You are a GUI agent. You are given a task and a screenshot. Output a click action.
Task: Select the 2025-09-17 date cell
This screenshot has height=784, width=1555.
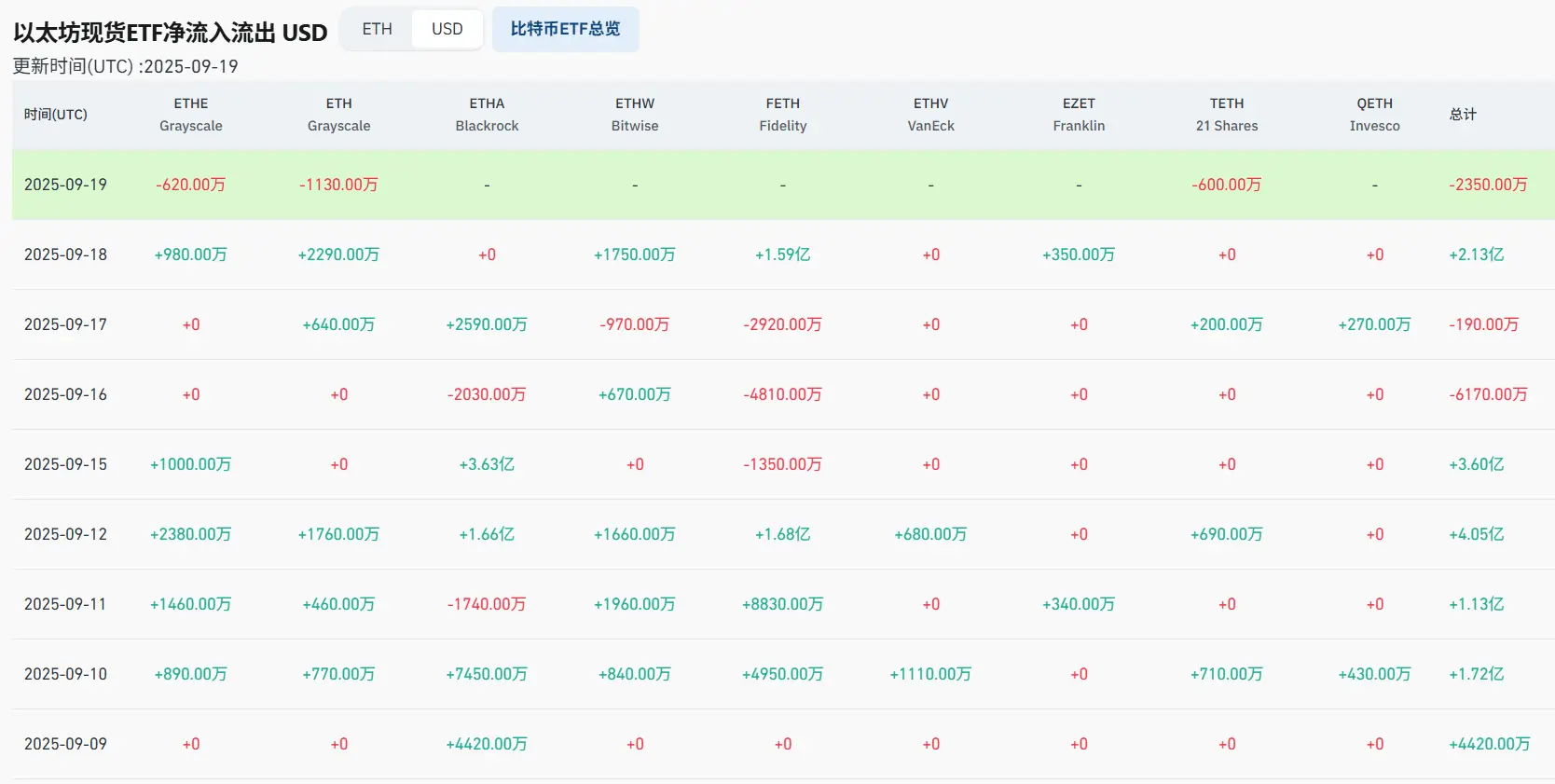(x=65, y=324)
